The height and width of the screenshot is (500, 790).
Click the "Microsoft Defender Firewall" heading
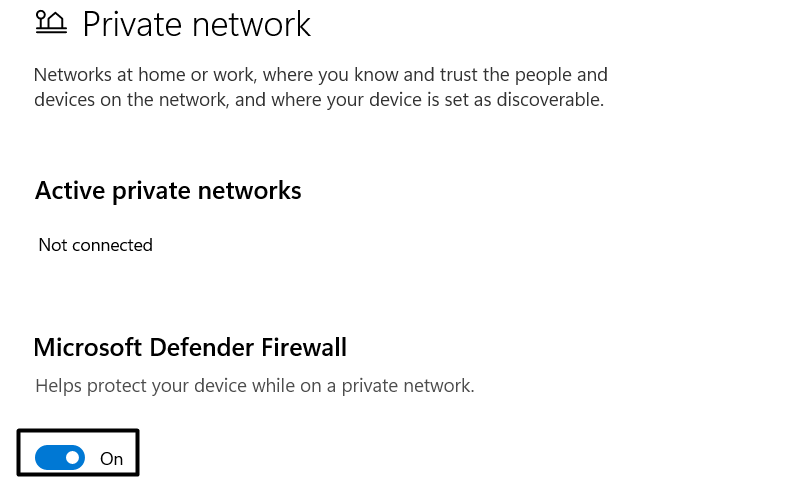coord(190,347)
